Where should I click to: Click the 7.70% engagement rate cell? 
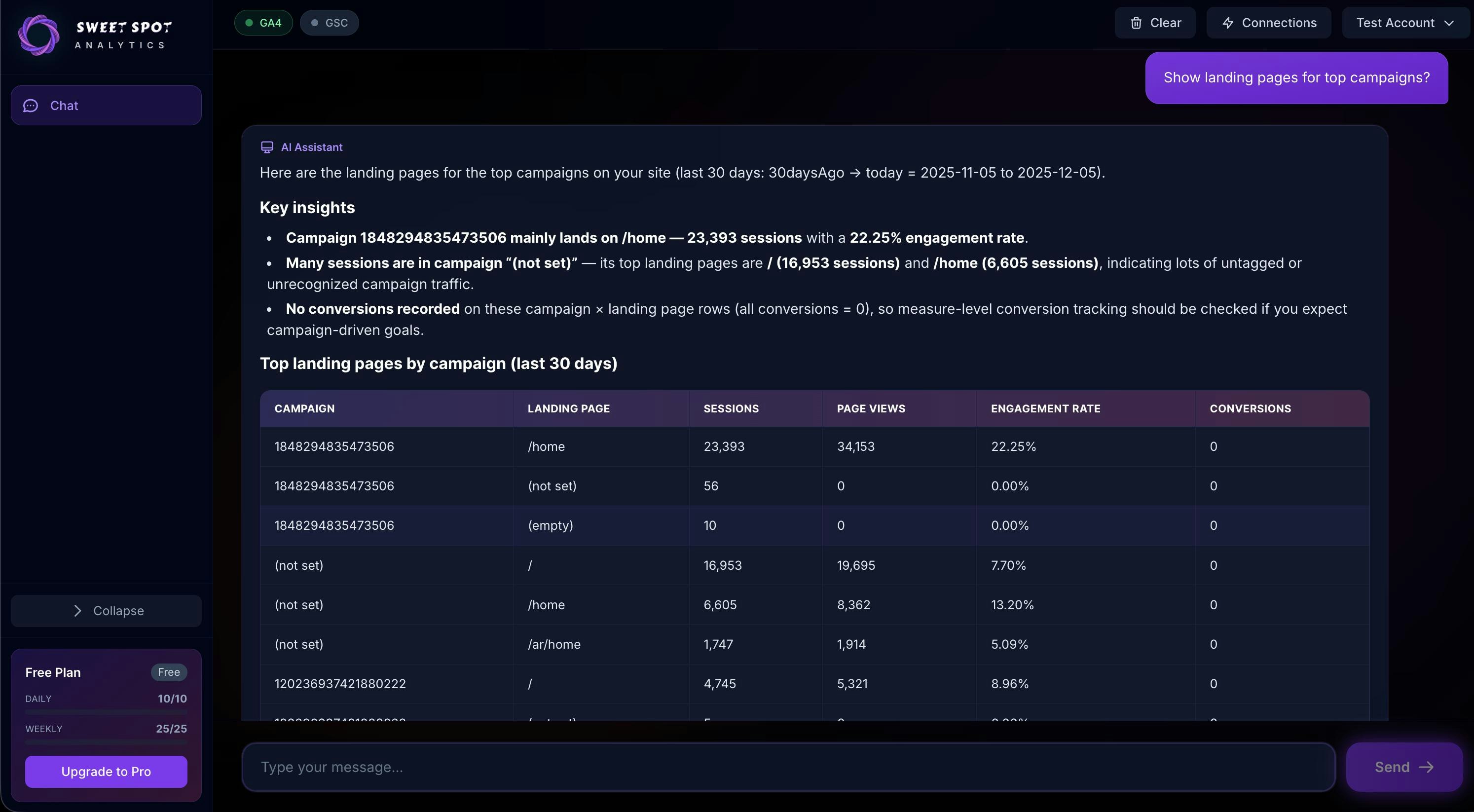[x=1085, y=565]
